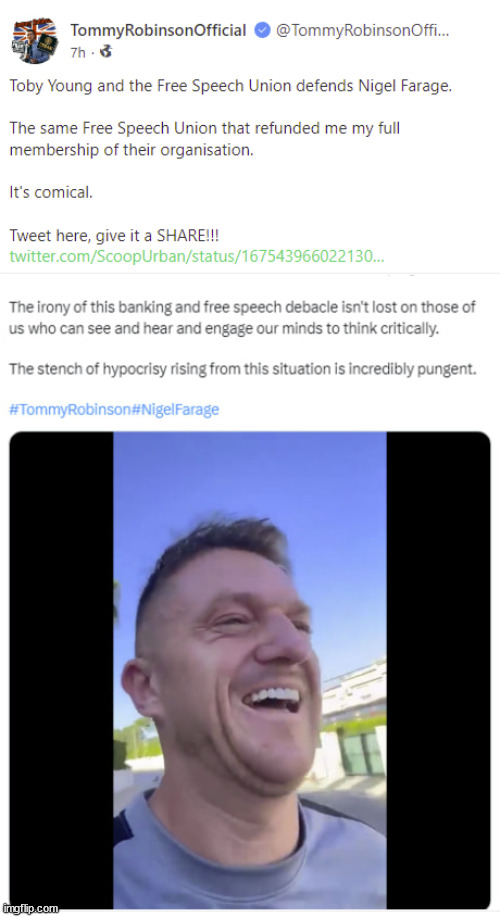
Task: Click the left black bar of the video
Action: [x=61, y=670]
